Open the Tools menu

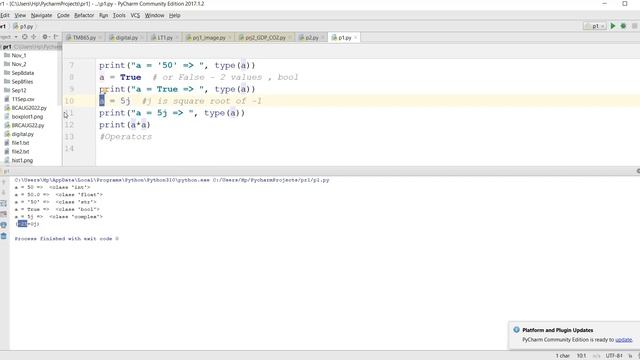click(x=119, y=15)
